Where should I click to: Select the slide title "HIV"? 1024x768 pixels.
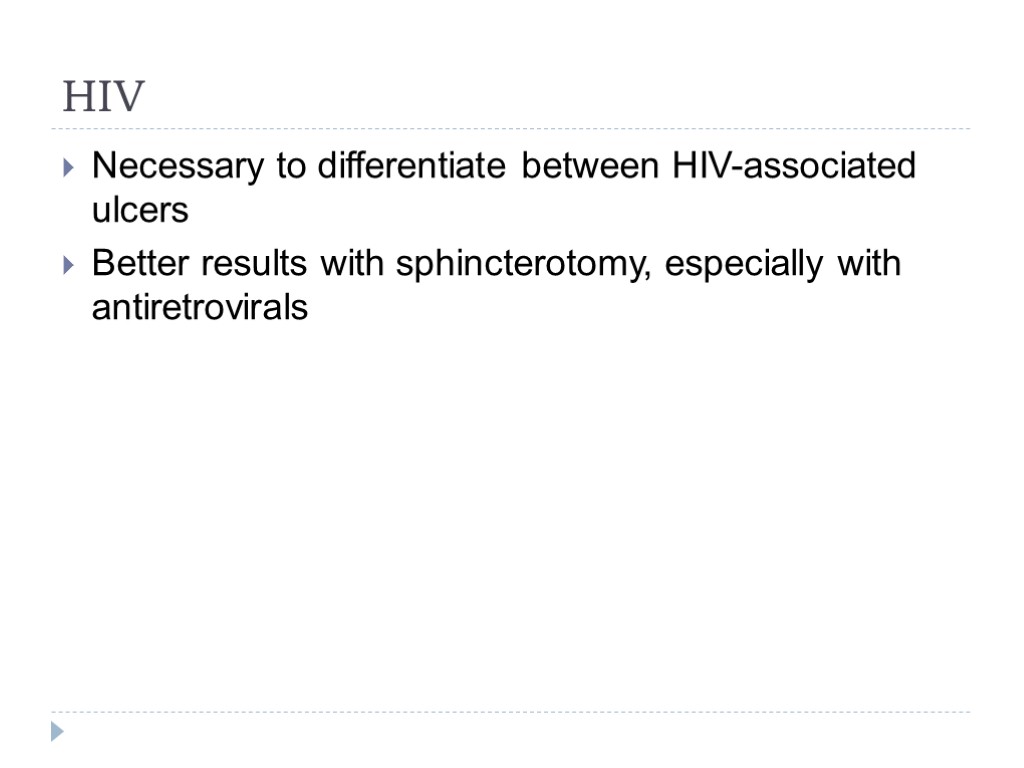coord(103,97)
